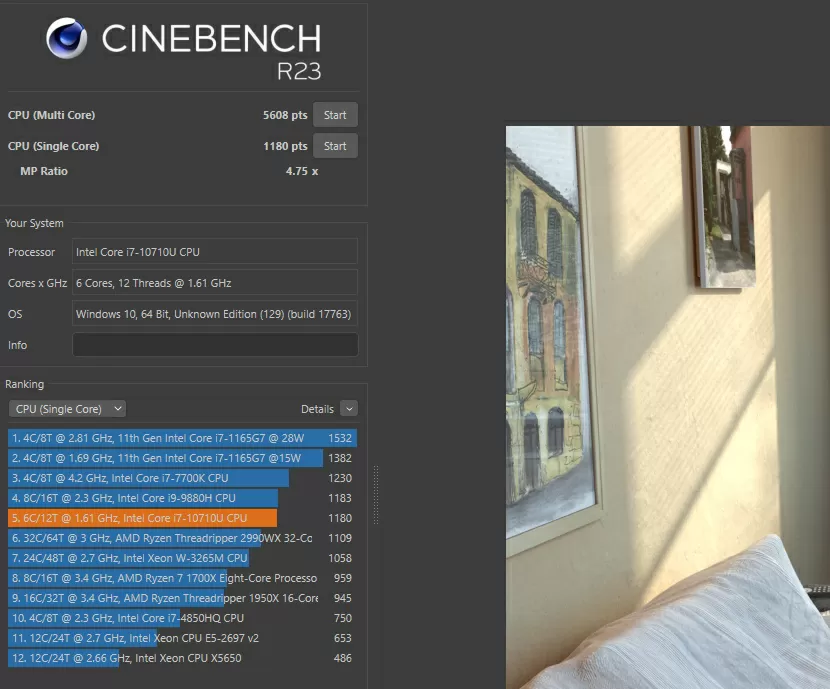Select the Core i9-9880H ranking entry
This screenshot has width=830, height=689.
click(x=180, y=498)
